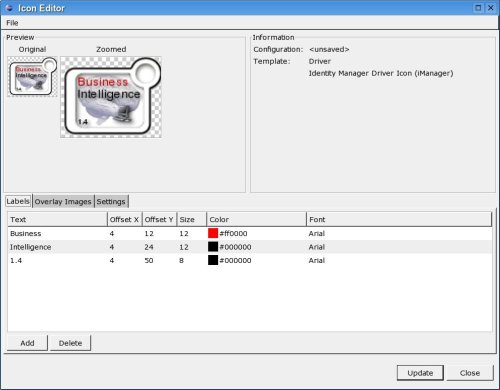Select the 1.4 label row text

pos(16,260)
